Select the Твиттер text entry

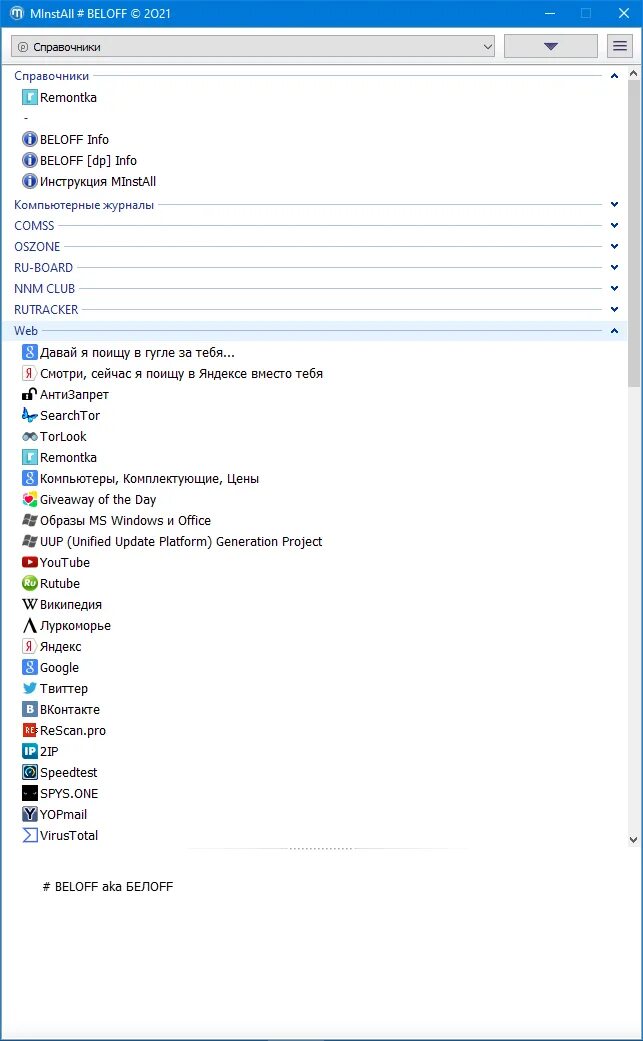(64, 688)
